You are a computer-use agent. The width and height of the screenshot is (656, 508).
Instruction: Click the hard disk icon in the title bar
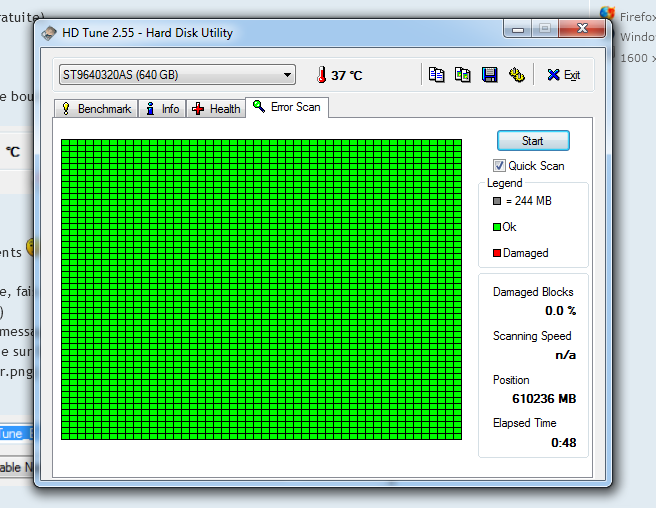[x=49, y=33]
